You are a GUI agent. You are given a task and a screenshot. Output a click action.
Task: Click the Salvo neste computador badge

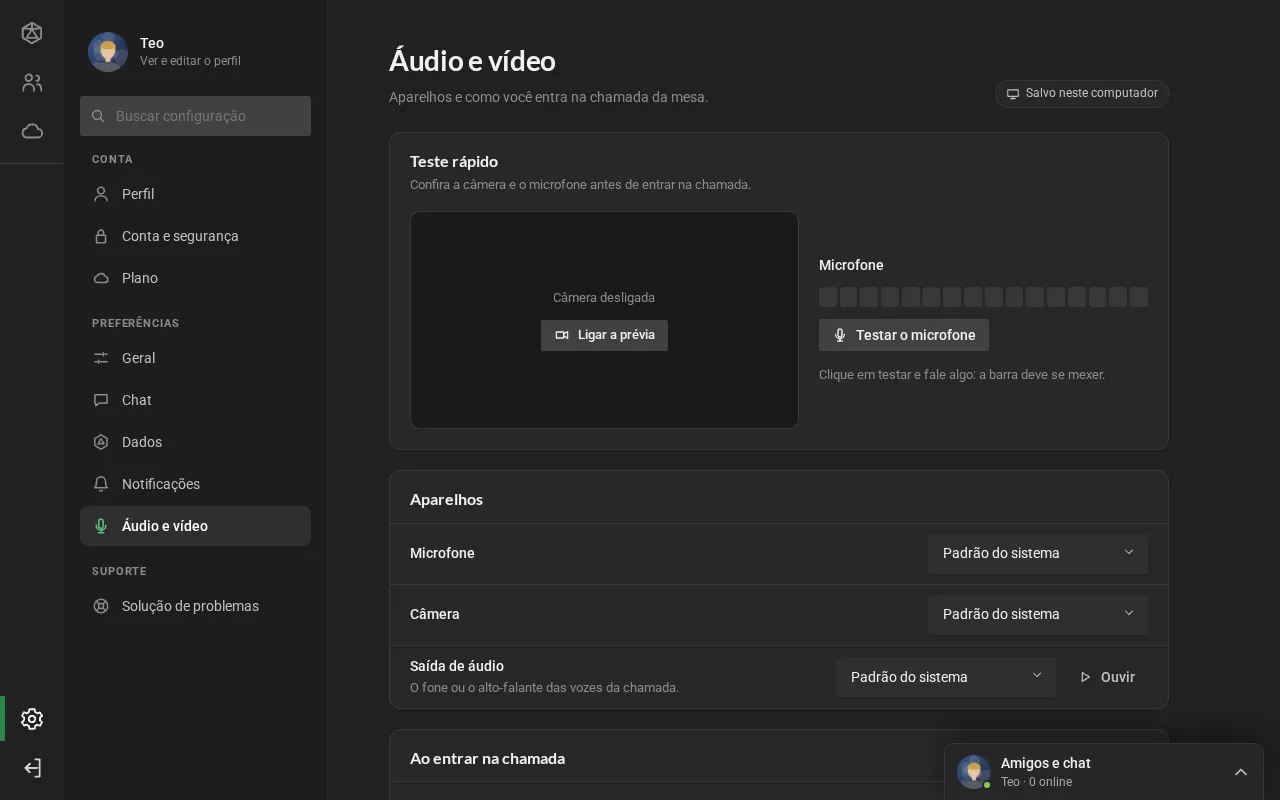coord(1082,93)
